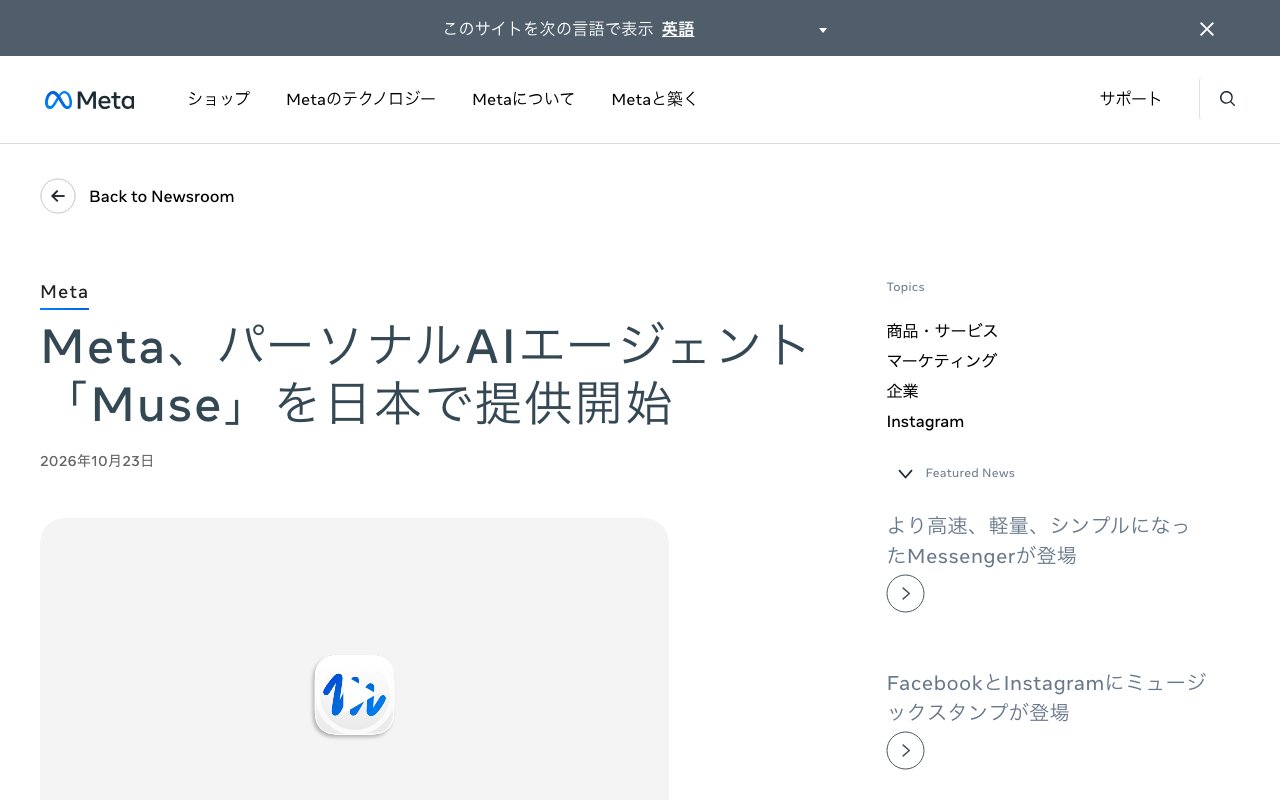This screenshot has height=800, width=1280.
Task: Open the Metaについて menu
Action: (x=523, y=99)
